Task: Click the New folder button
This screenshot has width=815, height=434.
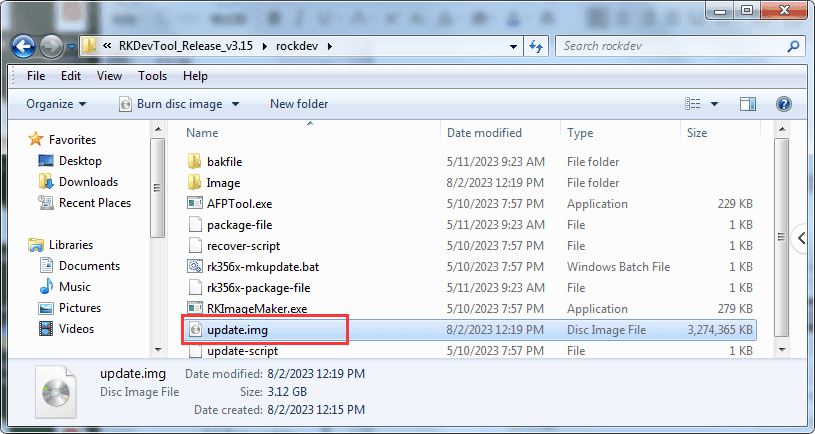Action: [299, 104]
